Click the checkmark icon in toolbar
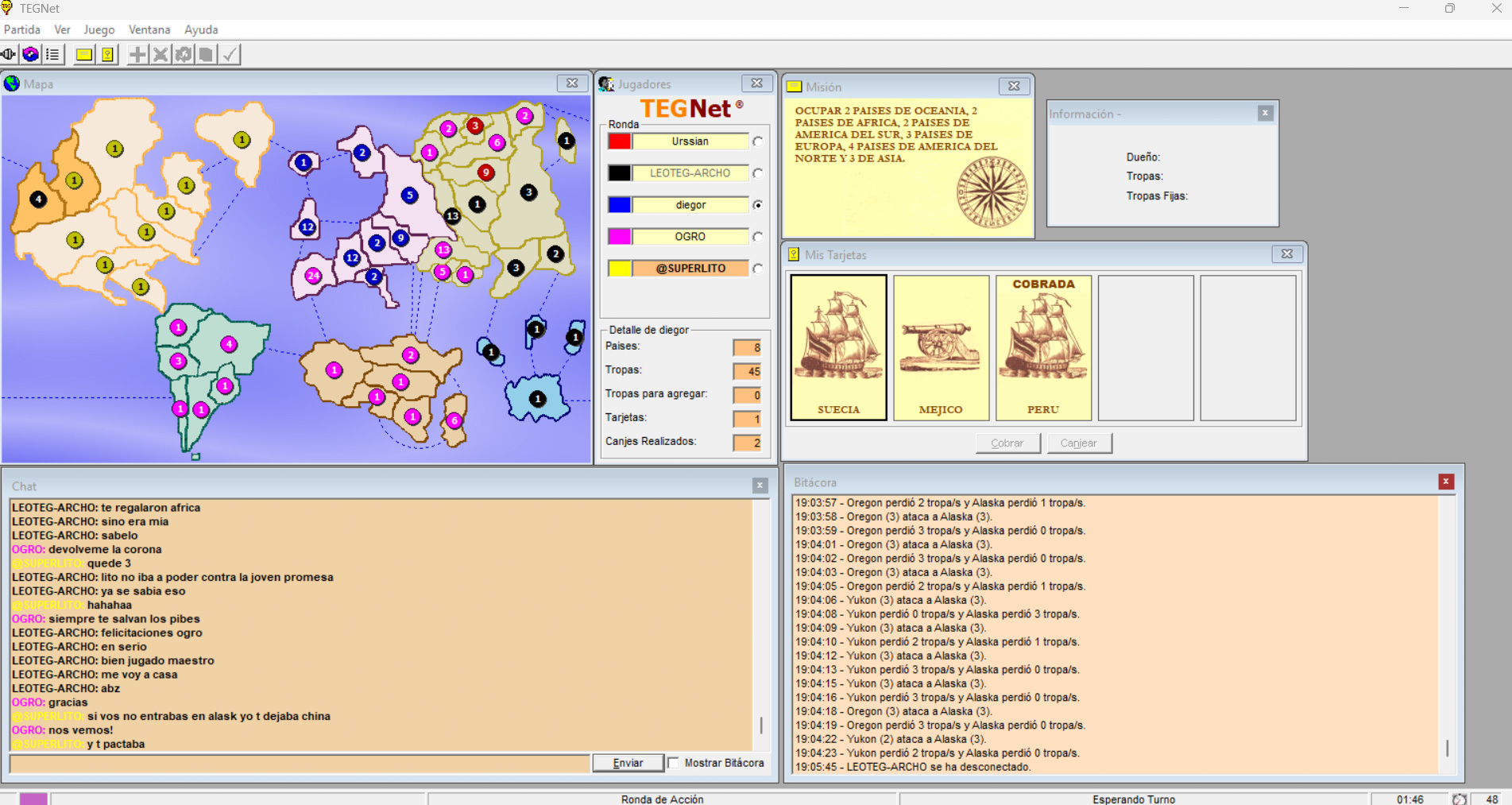Viewport: 1512px width, 805px height. coord(230,54)
